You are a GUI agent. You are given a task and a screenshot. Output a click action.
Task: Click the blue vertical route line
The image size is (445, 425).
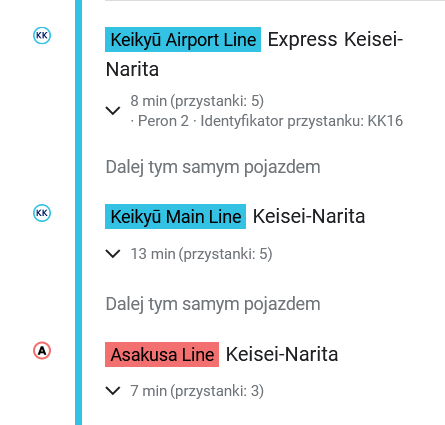tap(79, 212)
